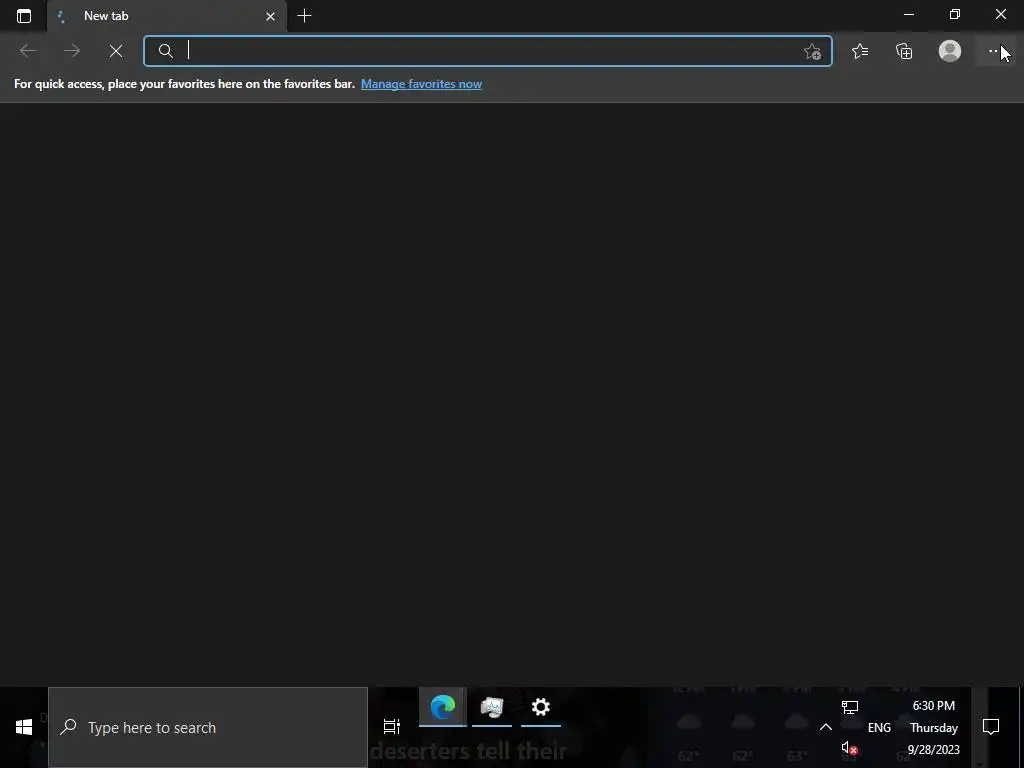Select the New tab tab

coord(167,16)
